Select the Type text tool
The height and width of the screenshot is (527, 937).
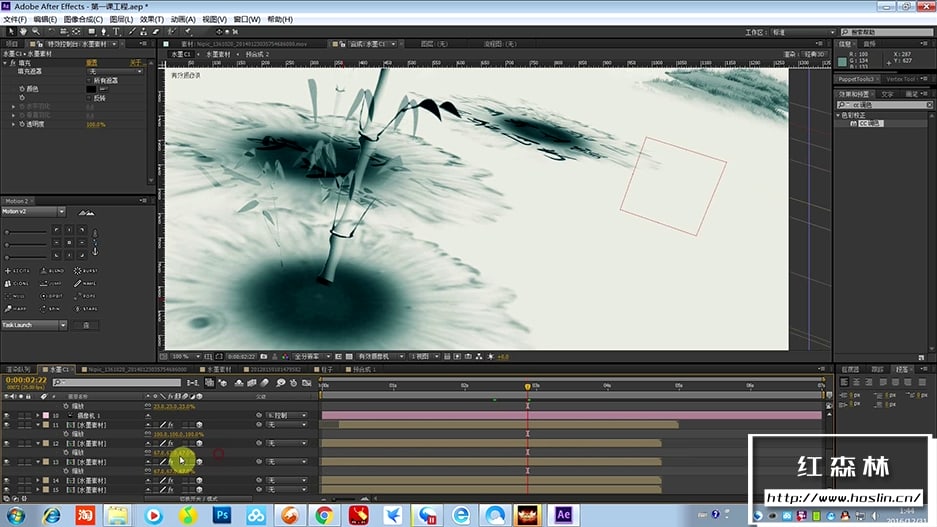point(117,31)
